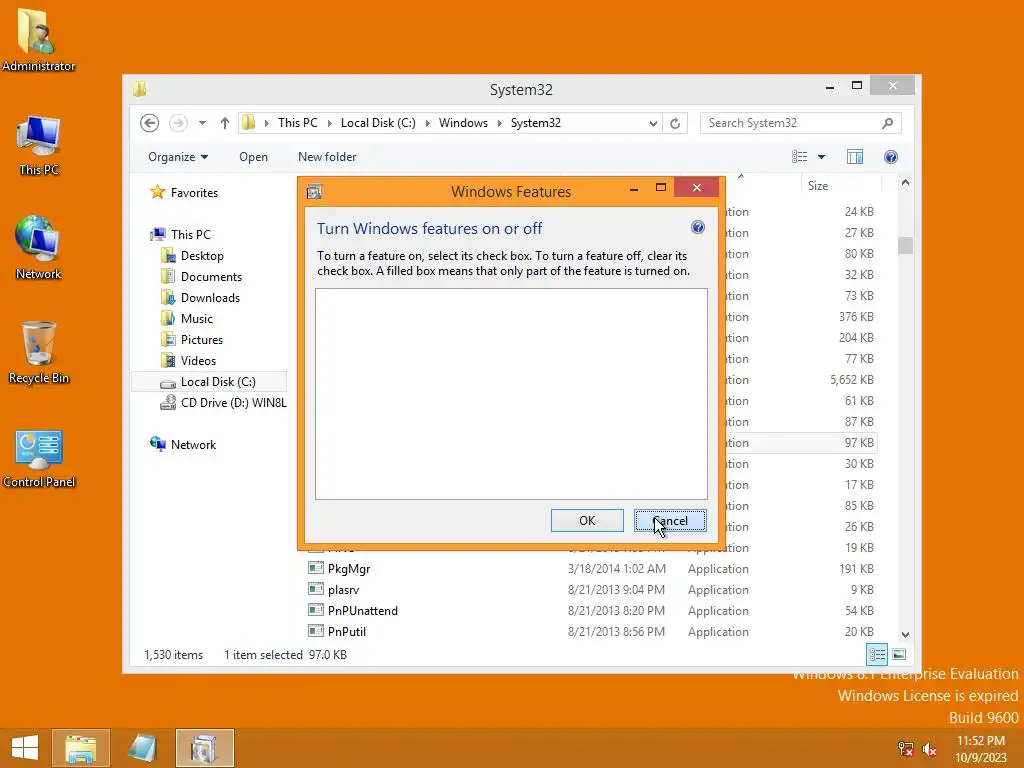Click Cancel in Windows Features dialog

670,520
